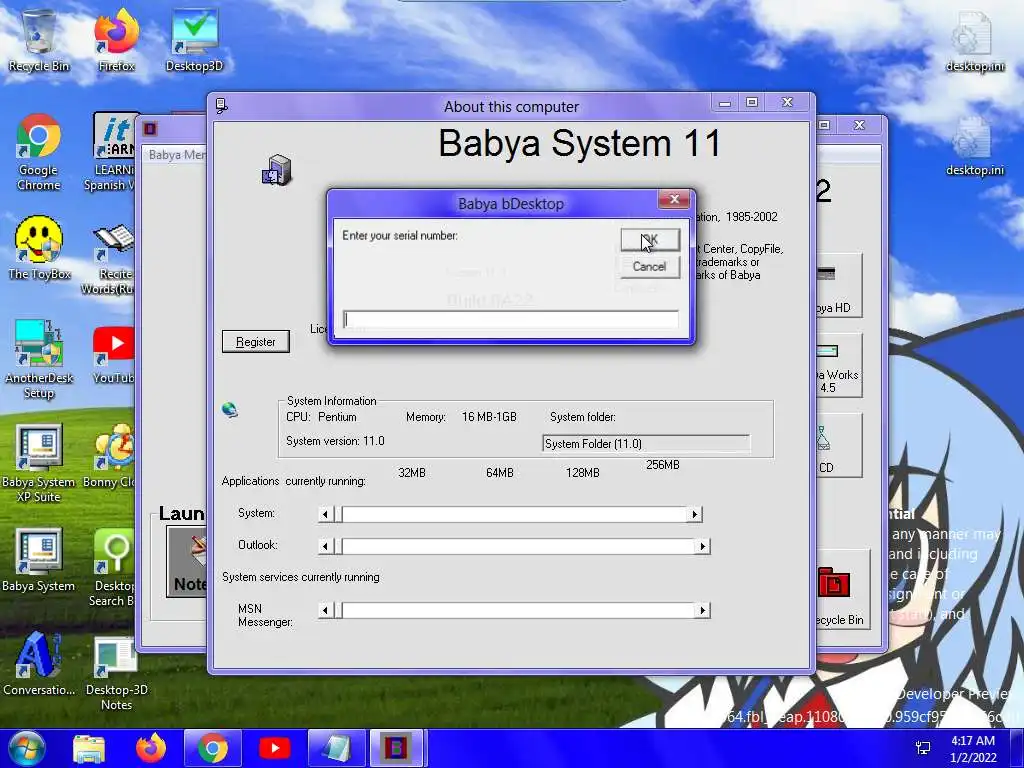The image size is (1024, 768).
Task: Focus the serial number input field
Action: click(511, 319)
